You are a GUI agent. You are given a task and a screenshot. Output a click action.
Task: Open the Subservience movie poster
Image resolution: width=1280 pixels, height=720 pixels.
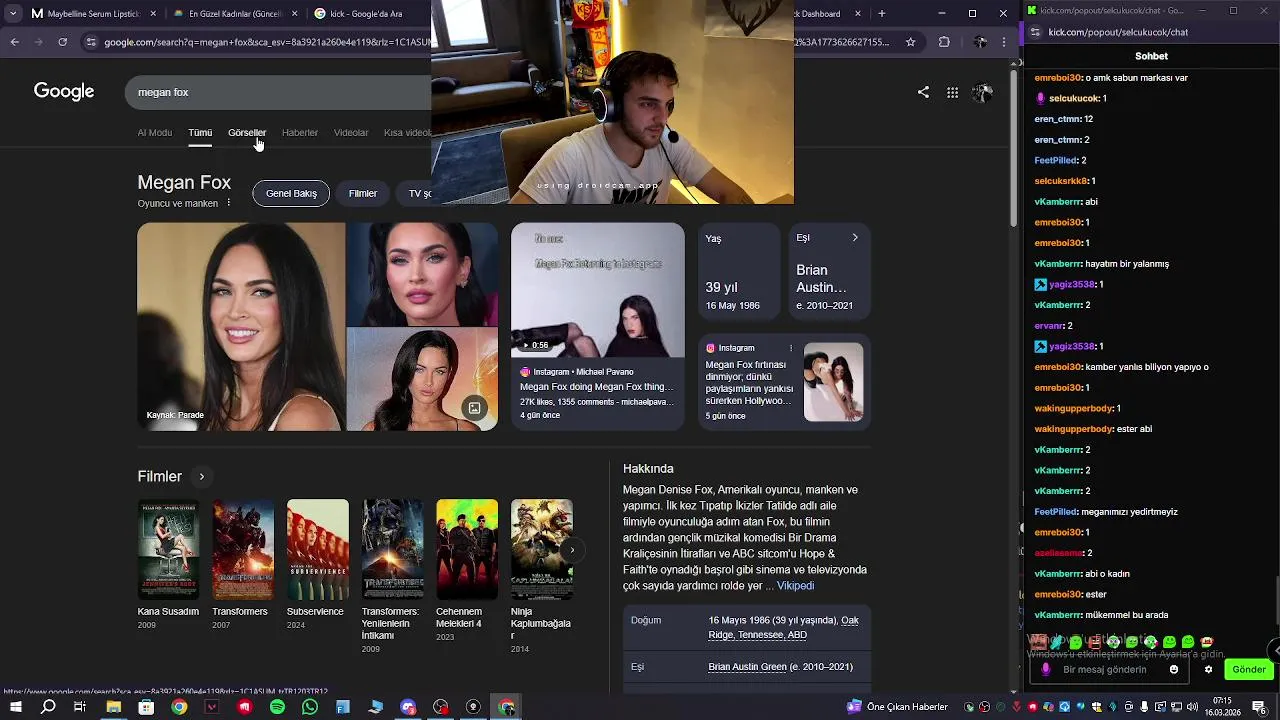click(318, 550)
